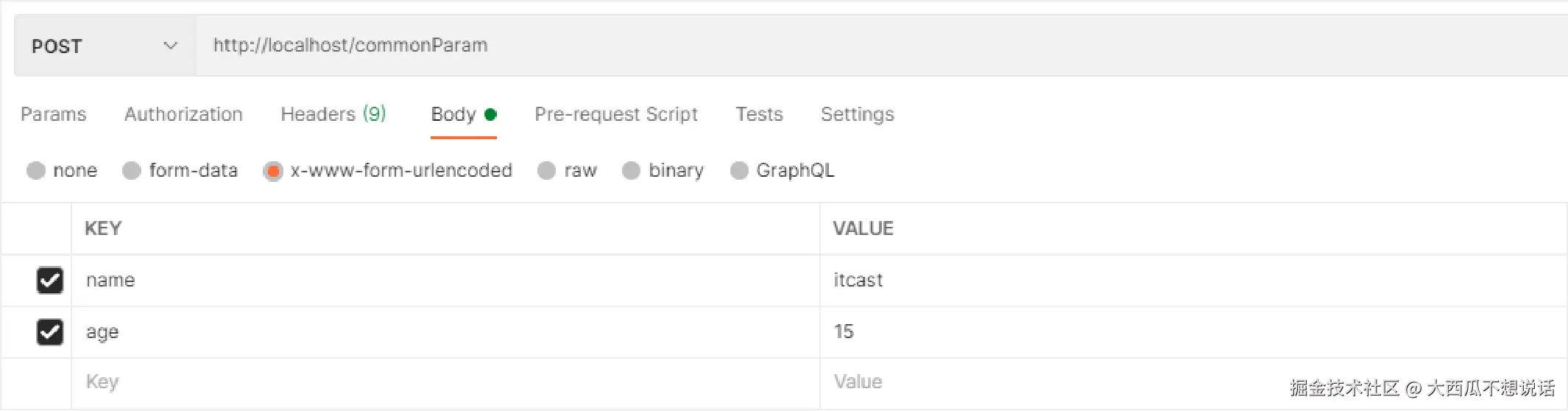1568x411 pixels.
Task: Uncheck the name parameter checkbox
Action: [x=50, y=281]
